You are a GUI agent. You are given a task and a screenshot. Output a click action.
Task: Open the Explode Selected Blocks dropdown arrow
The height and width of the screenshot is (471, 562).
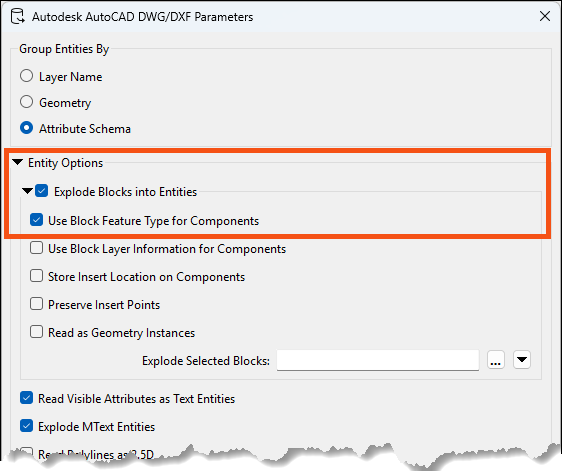pos(522,360)
